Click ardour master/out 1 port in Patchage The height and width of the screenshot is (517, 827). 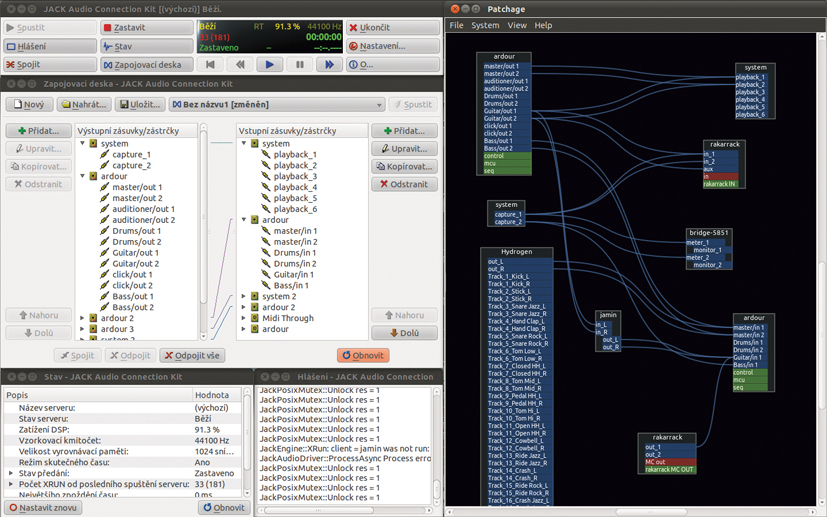tap(507, 66)
